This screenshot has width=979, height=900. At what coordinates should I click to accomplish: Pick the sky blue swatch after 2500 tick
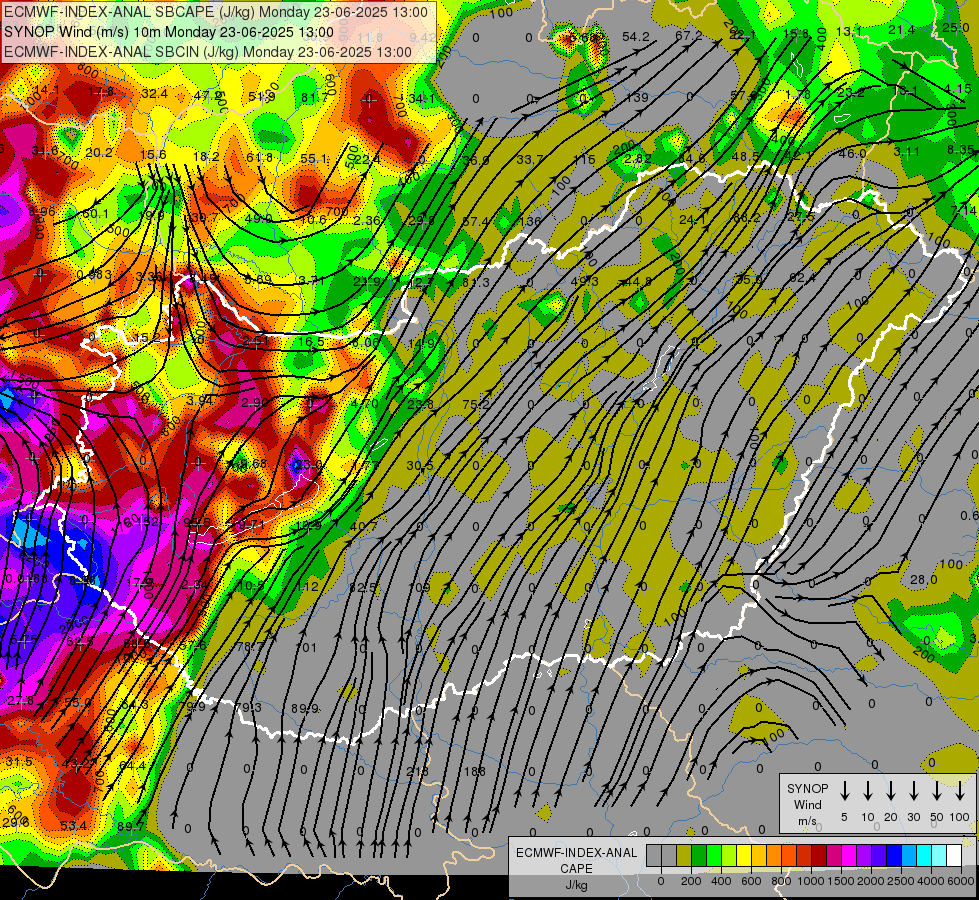(x=910, y=856)
